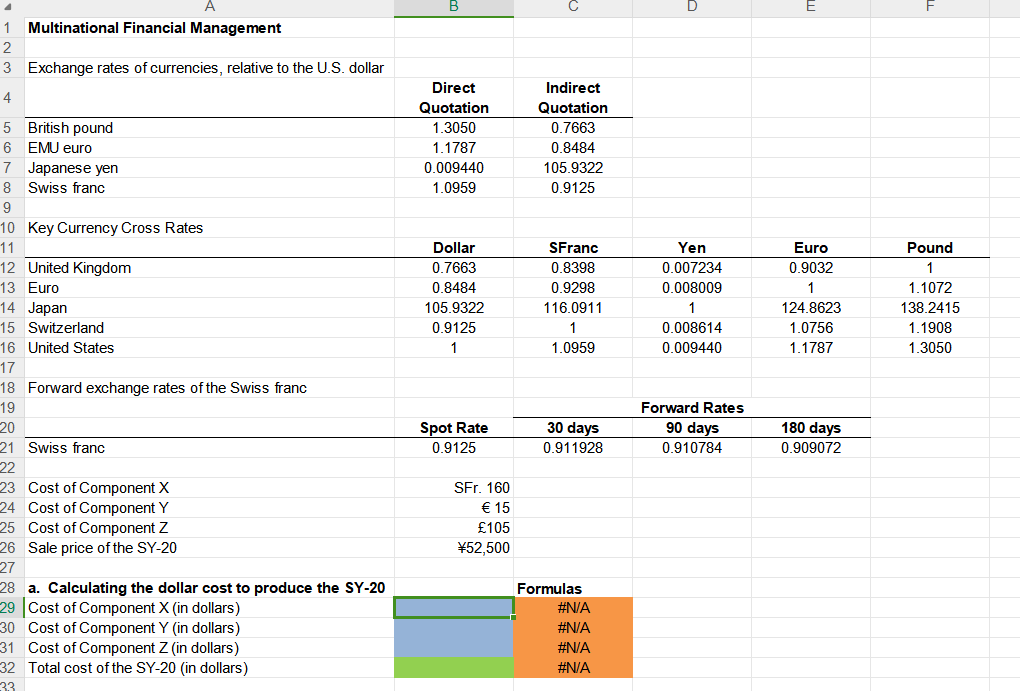
Task: Click the green Total cost cell in B32
Action: pos(453,667)
